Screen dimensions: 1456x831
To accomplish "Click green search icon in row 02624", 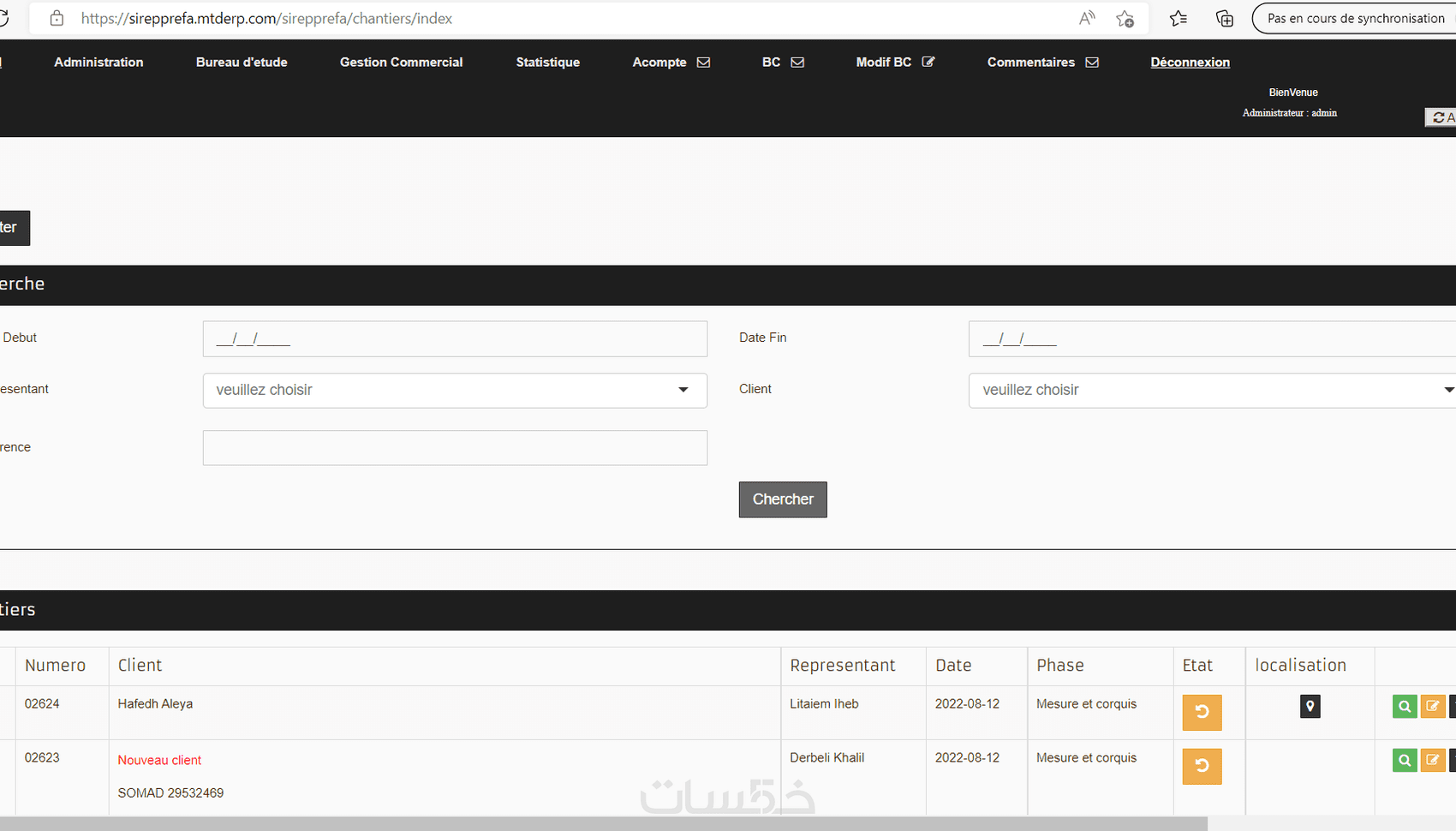I will pyautogui.click(x=1405, y=707).
